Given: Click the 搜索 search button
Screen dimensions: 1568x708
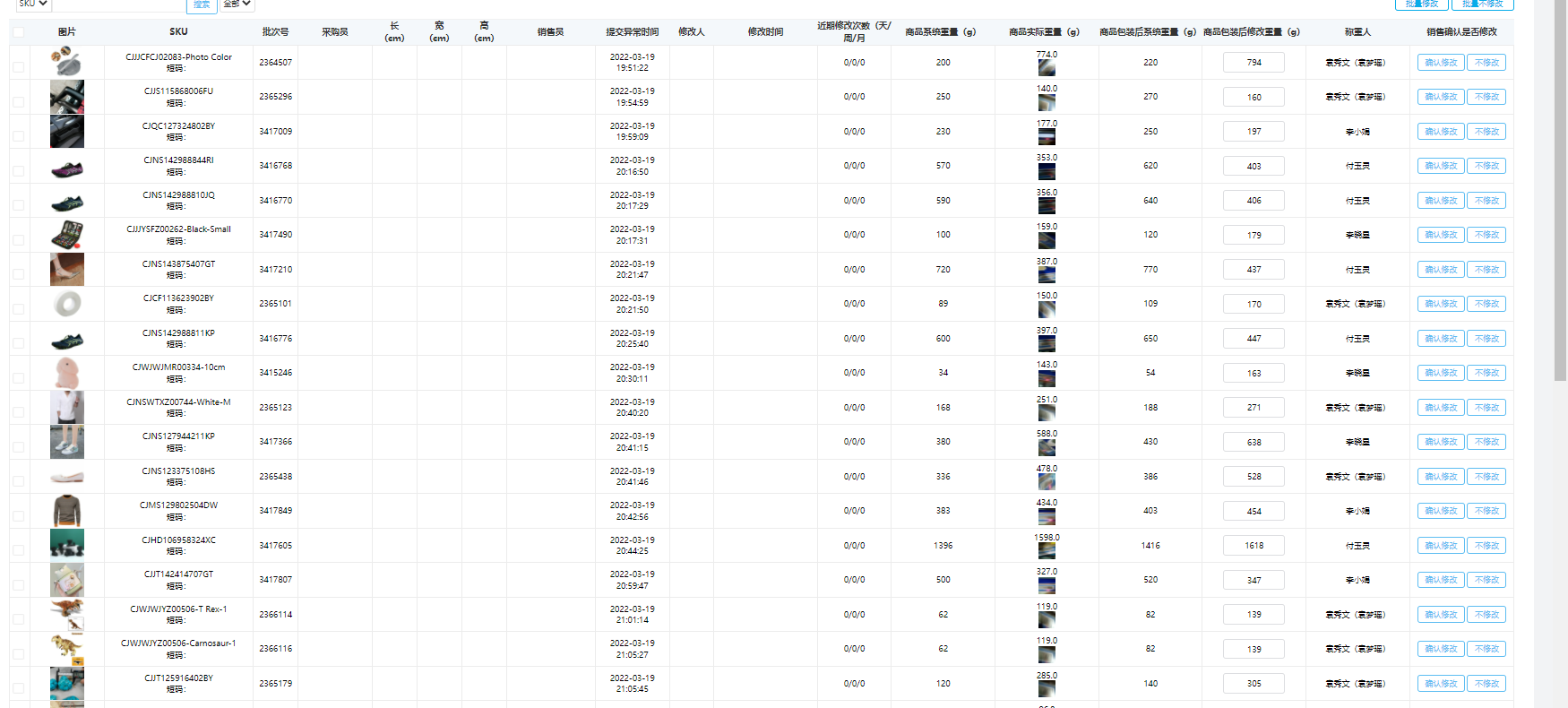Looking at the screenshot, I should click(x=202, y=5).
